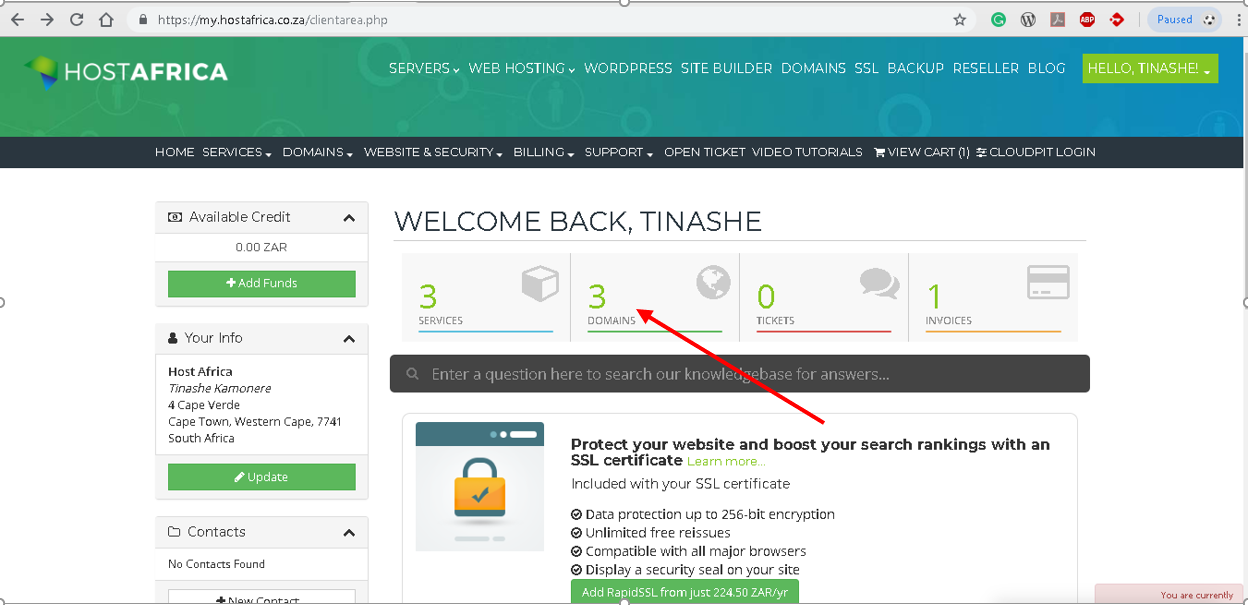Click the knowledgebase search field
This screenshot has width=1248, height=605.
(x=740, y=374)
